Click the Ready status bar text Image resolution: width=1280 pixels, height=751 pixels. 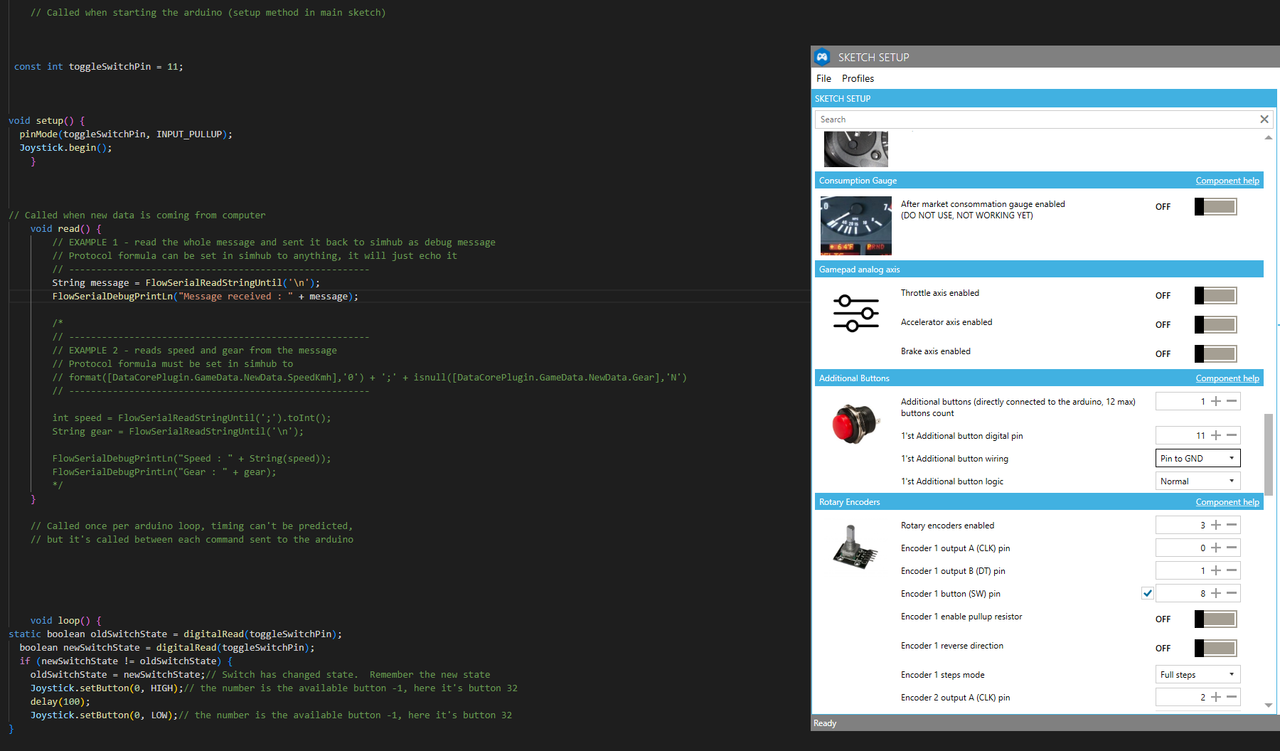pos(825,723)
